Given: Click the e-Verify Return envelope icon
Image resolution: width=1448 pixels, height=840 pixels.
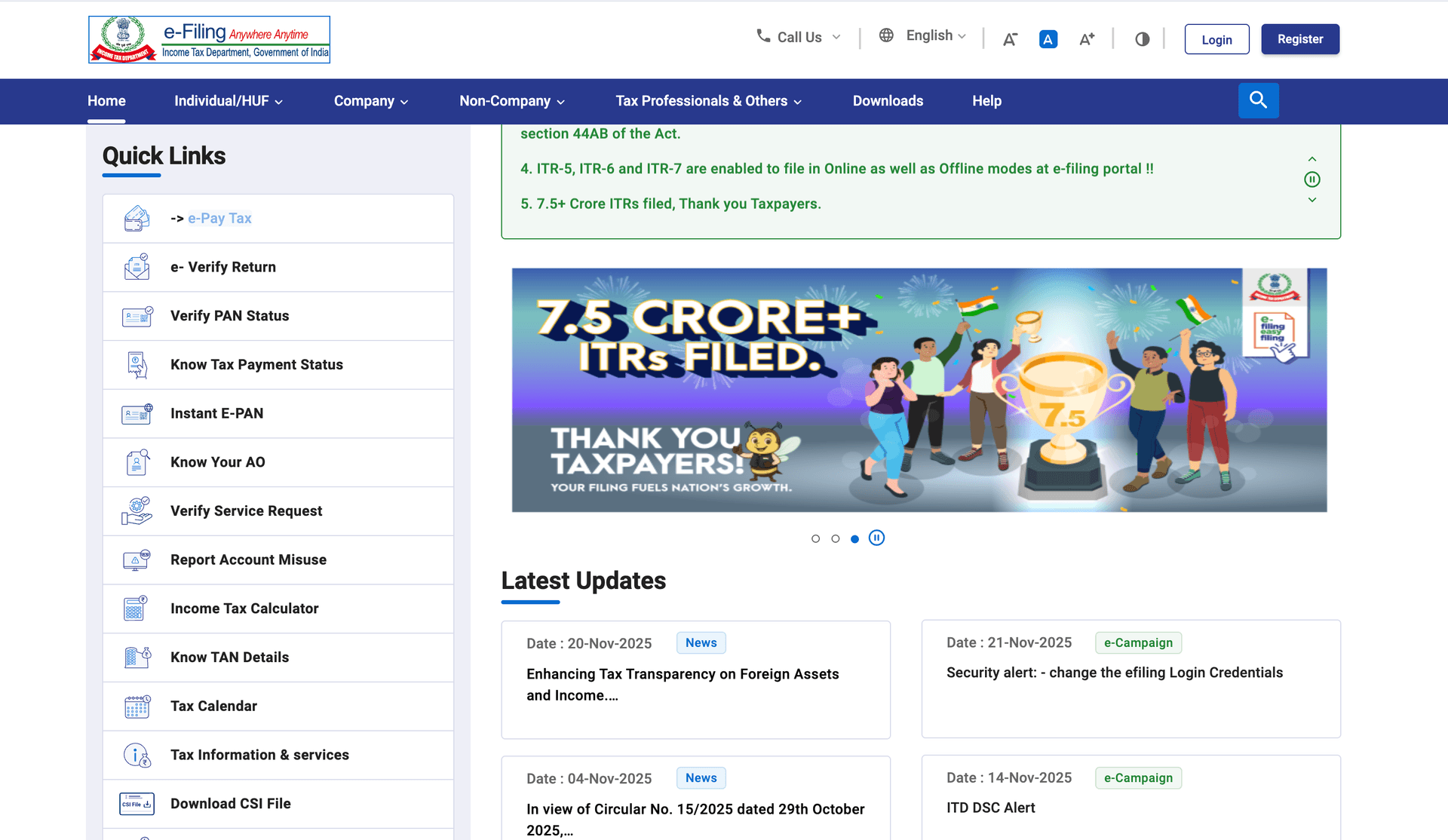Looking at the screenshot, I should (x=137, y=266).
